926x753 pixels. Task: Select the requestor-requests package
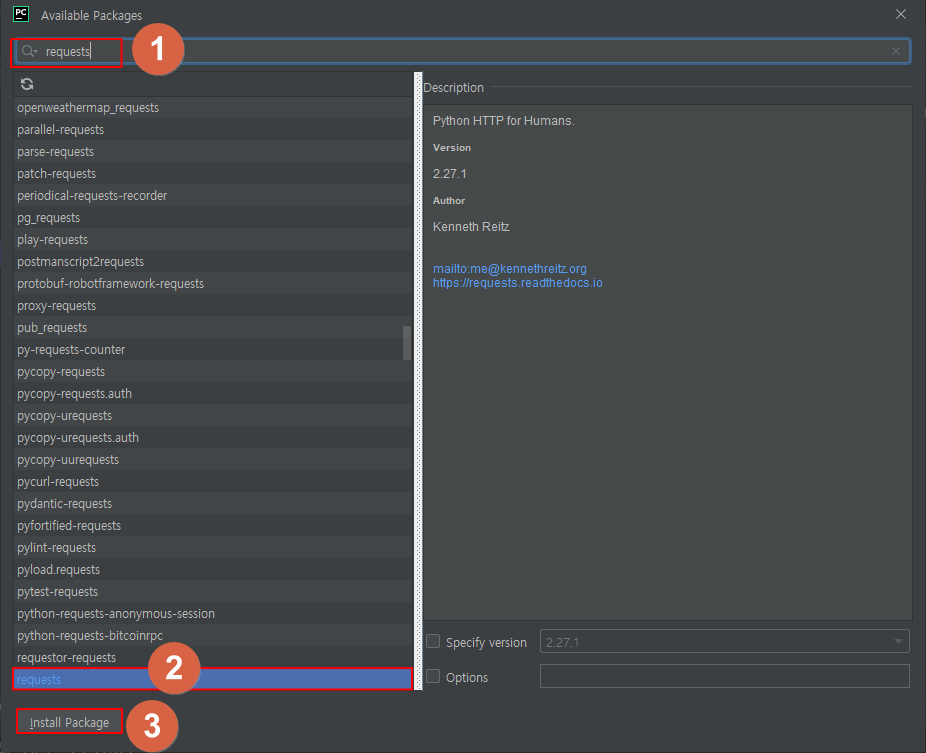pyautogui.click(x=213, y=657)
